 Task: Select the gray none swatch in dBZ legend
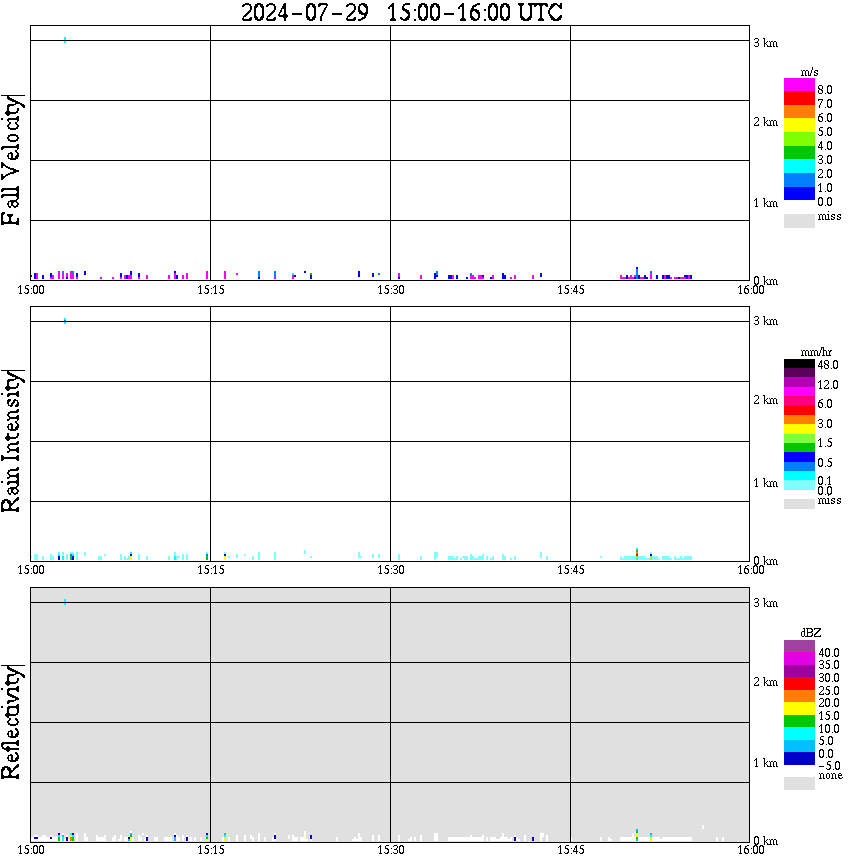[799, 783]
